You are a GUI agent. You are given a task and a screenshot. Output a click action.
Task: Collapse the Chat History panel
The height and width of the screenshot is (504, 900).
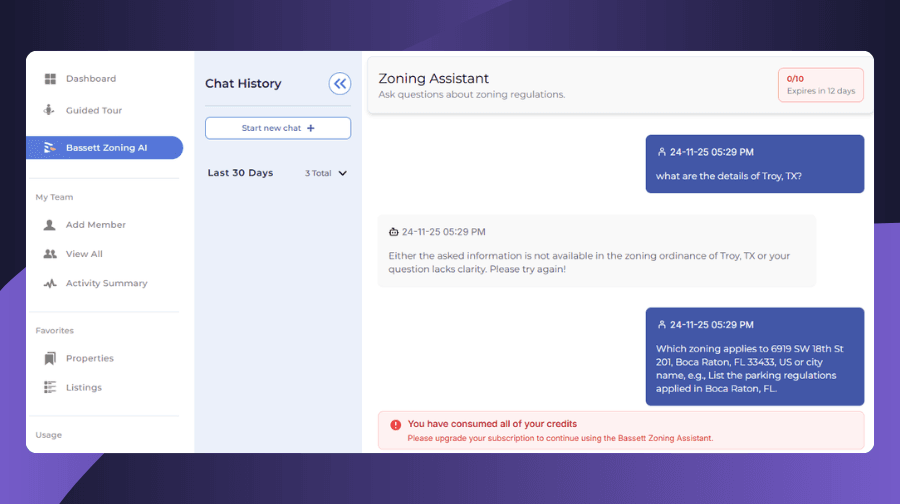[340, 83]
